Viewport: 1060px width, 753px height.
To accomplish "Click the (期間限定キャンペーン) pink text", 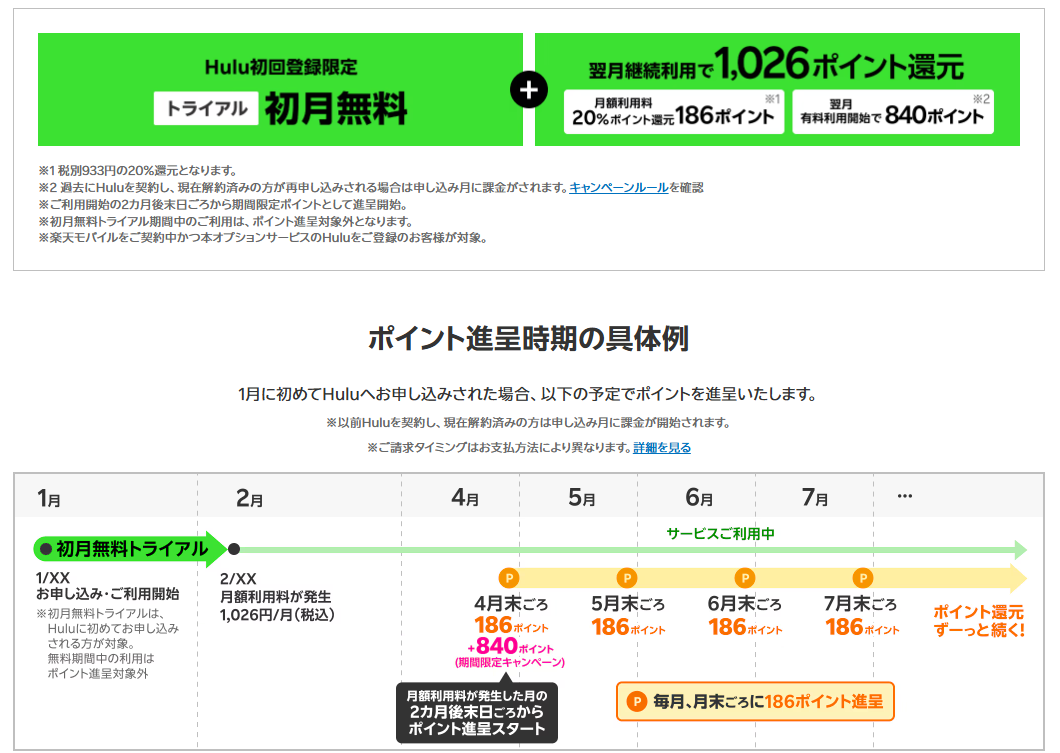I will pyautogui.click(x=510, y=662).
